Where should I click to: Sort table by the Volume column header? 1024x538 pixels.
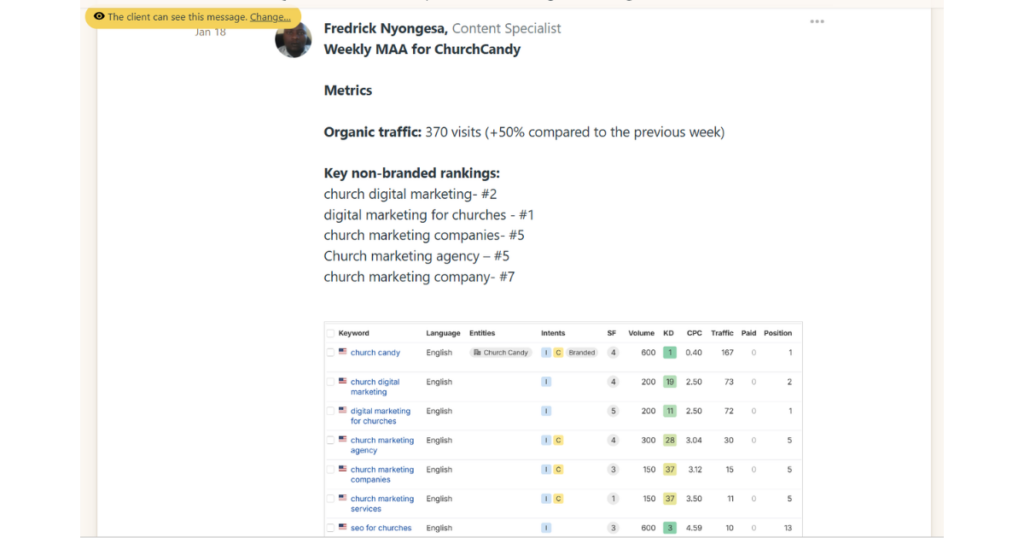641,333
